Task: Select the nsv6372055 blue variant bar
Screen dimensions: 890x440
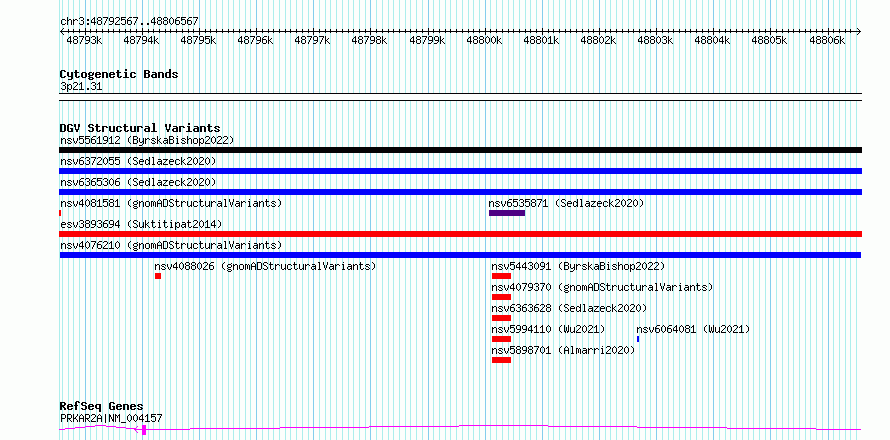Action: point(460,171)
